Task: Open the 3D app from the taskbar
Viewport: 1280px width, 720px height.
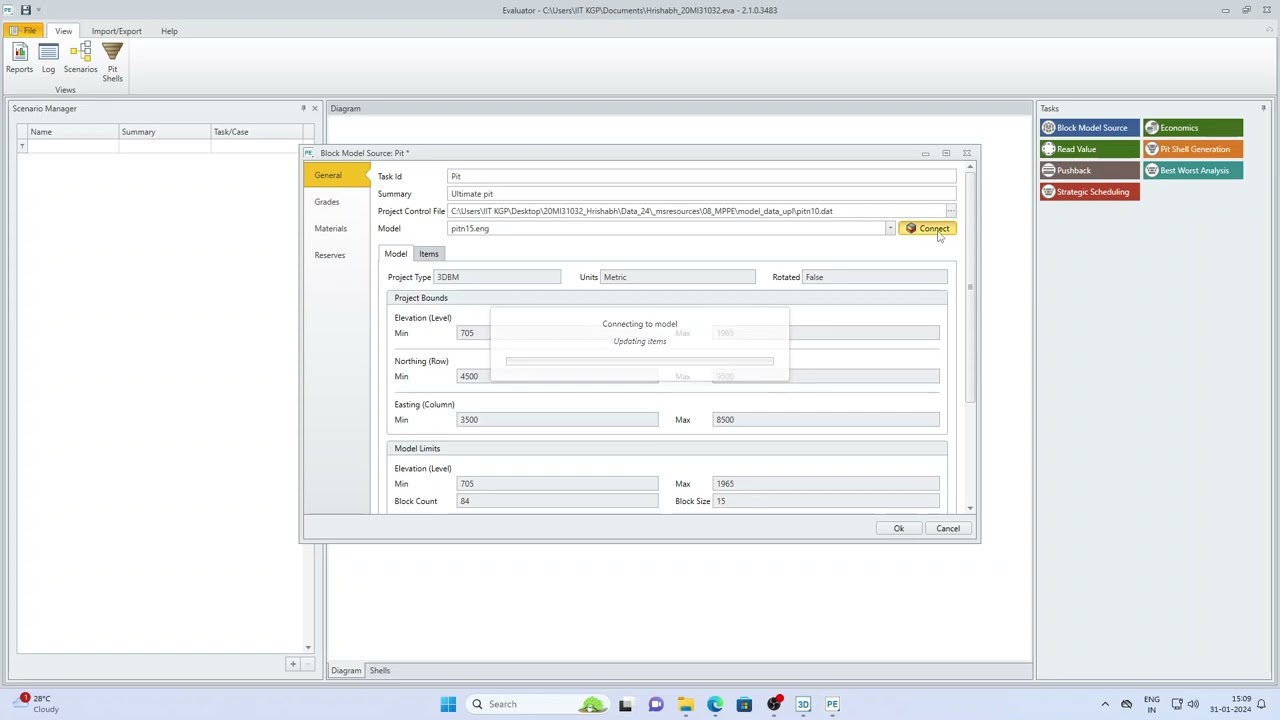Action: pos(803,704)
